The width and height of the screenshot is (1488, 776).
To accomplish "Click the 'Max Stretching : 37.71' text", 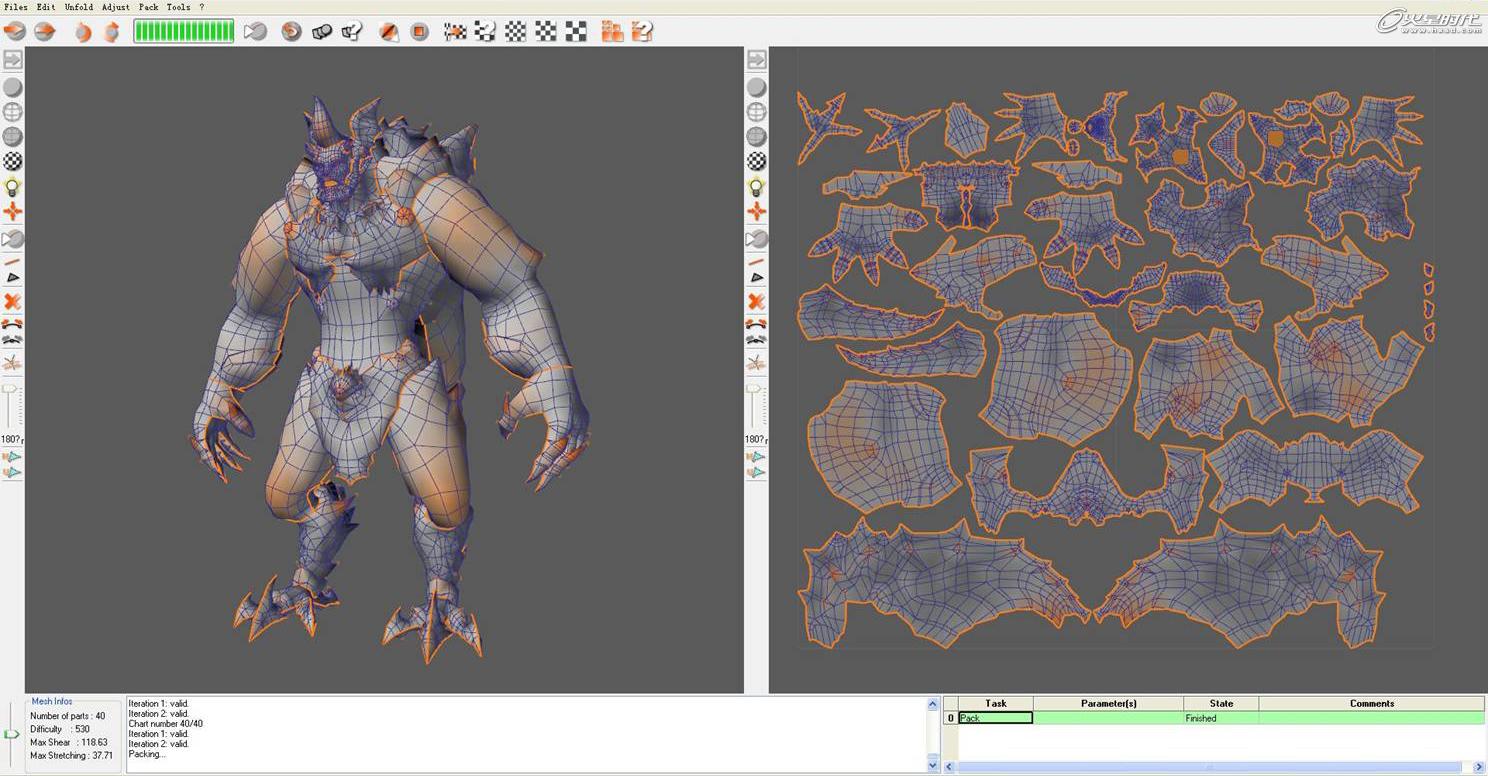I will point(72,755).
